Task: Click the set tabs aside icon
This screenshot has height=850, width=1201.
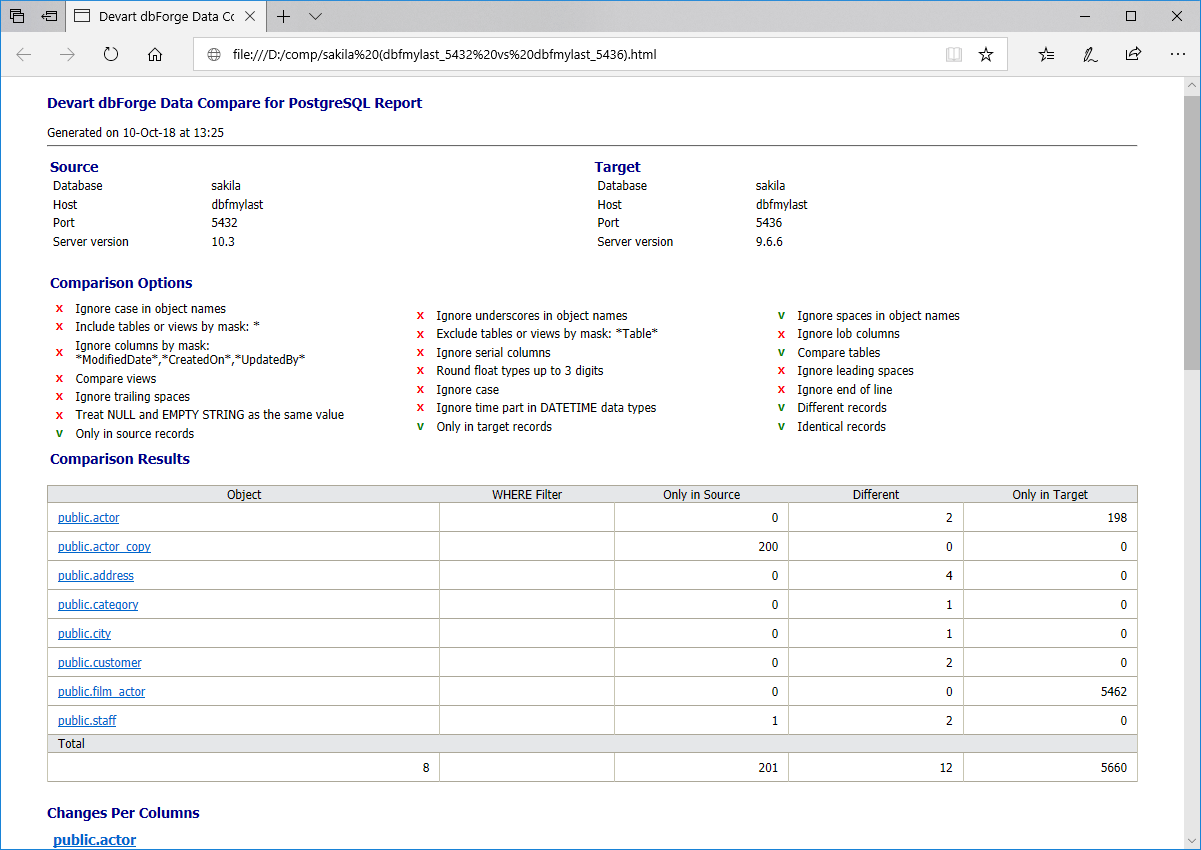Action: pos(49,16)
